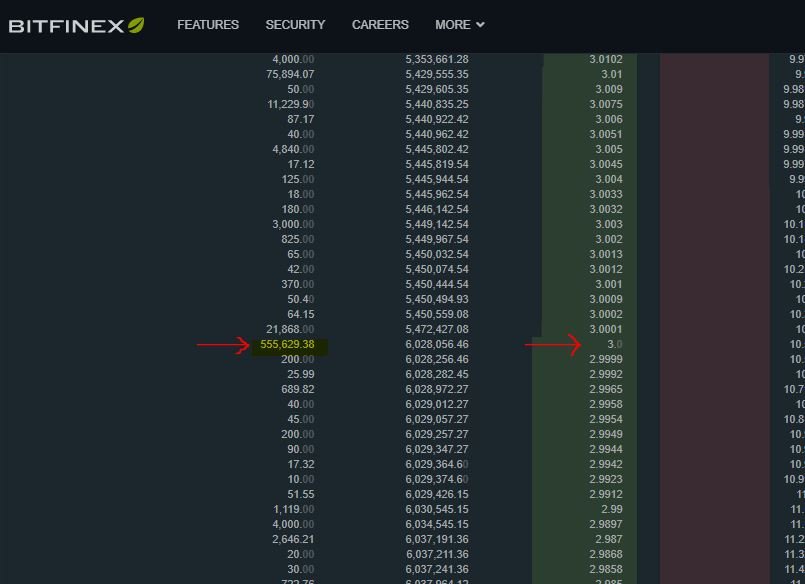Screen dimensions: 805x584
Task: Click cumulative total 6,029,012.27
Action: pos(437,404)
